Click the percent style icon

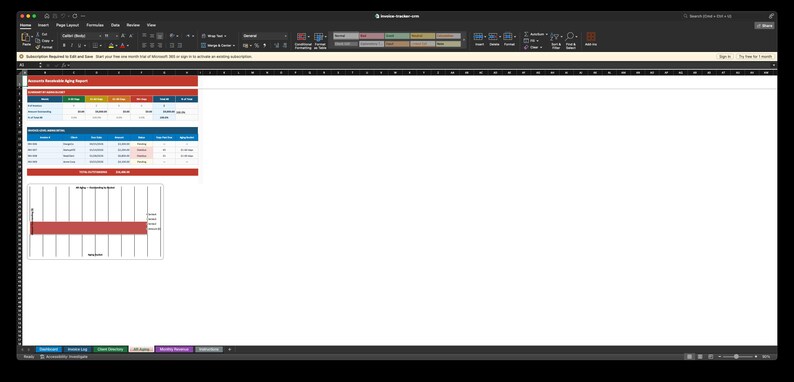click(x=257, y=46)
